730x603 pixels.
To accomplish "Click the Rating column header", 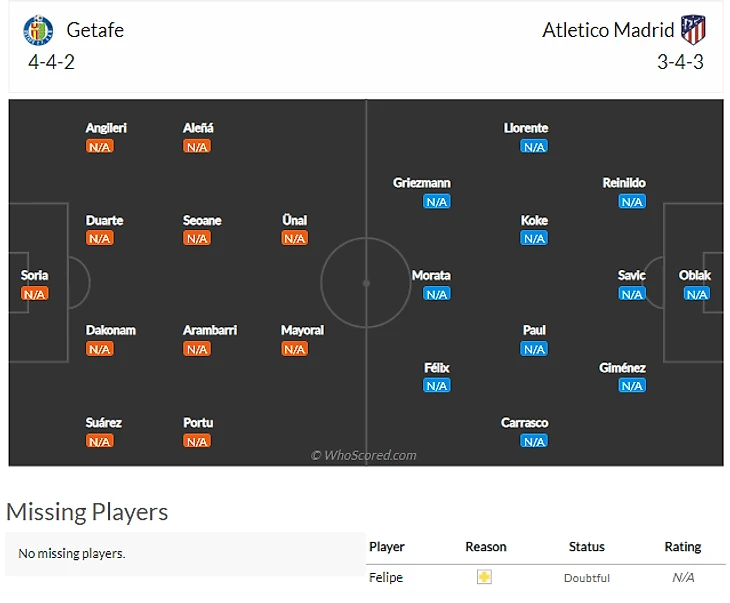I will 683,547.
